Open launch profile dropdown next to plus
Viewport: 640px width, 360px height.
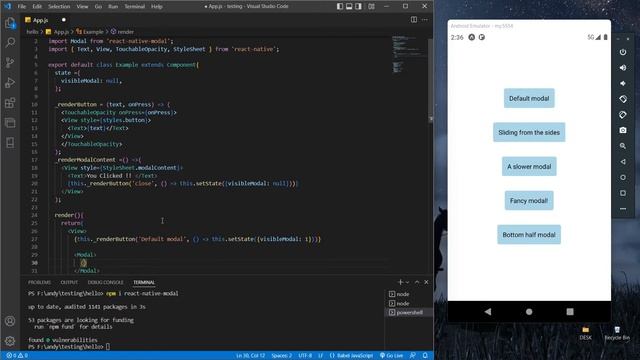pyautogui.click(x=407, y=282)
